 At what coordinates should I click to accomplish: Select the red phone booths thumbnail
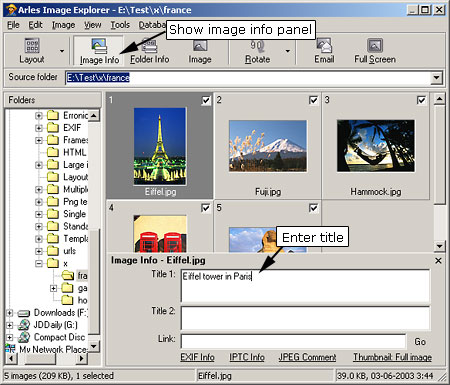coord(160,234)
